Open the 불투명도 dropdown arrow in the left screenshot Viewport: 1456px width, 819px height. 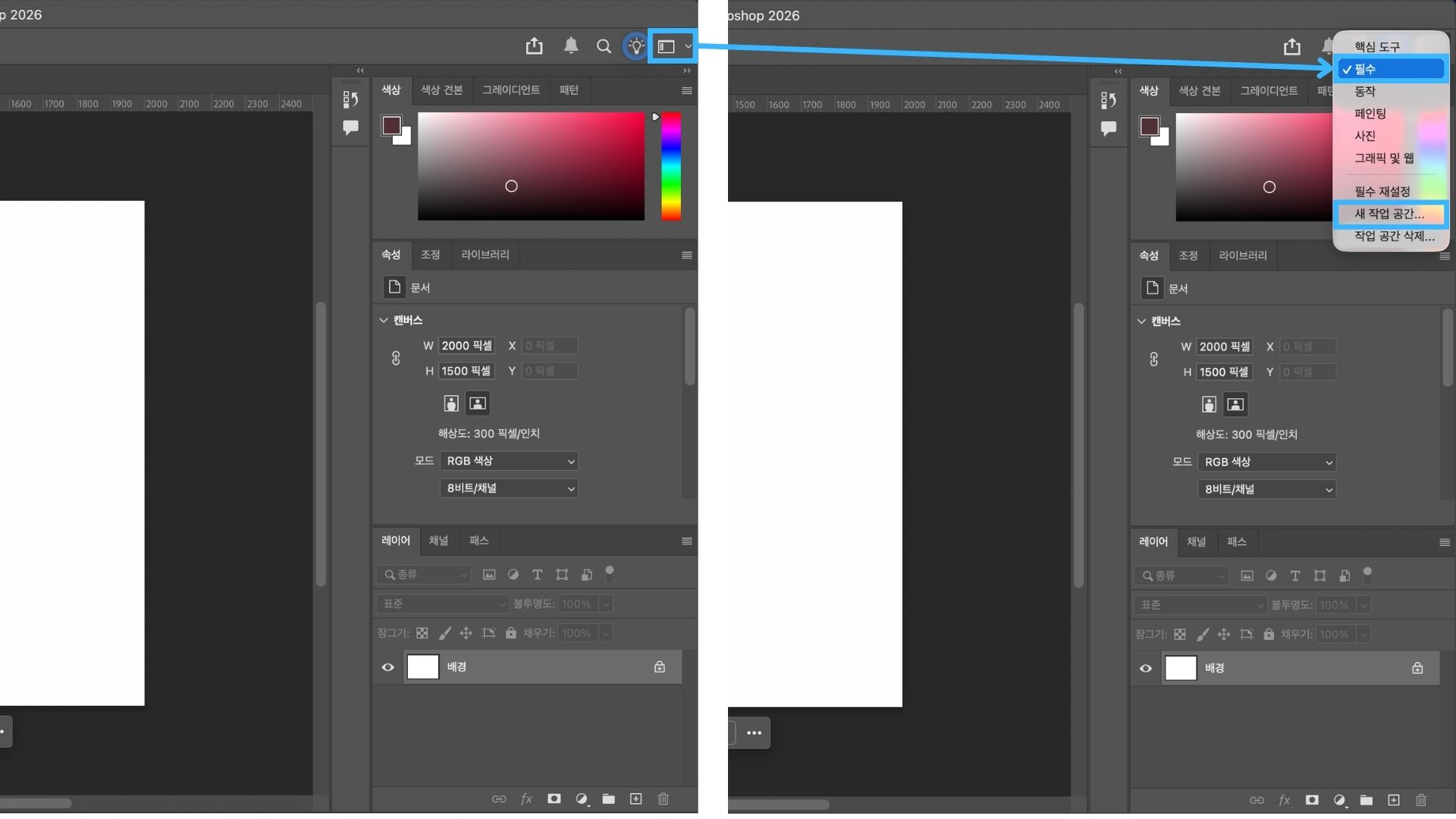[605, 604]
